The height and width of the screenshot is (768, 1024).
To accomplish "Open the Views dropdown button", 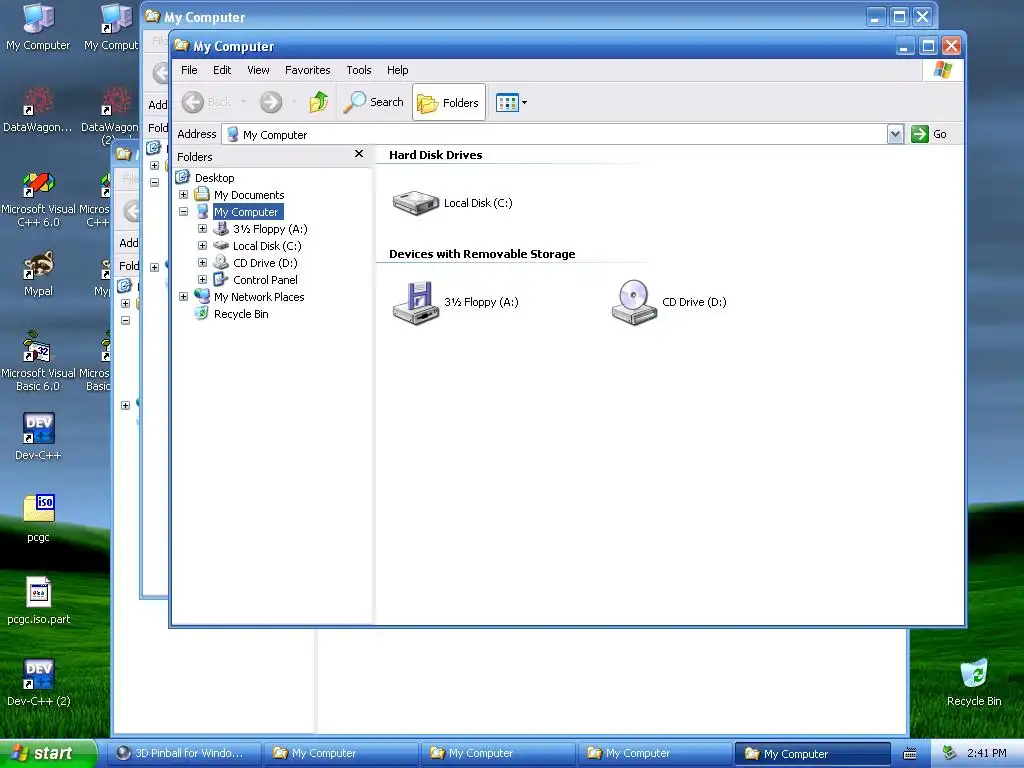I will pos(511,103).
